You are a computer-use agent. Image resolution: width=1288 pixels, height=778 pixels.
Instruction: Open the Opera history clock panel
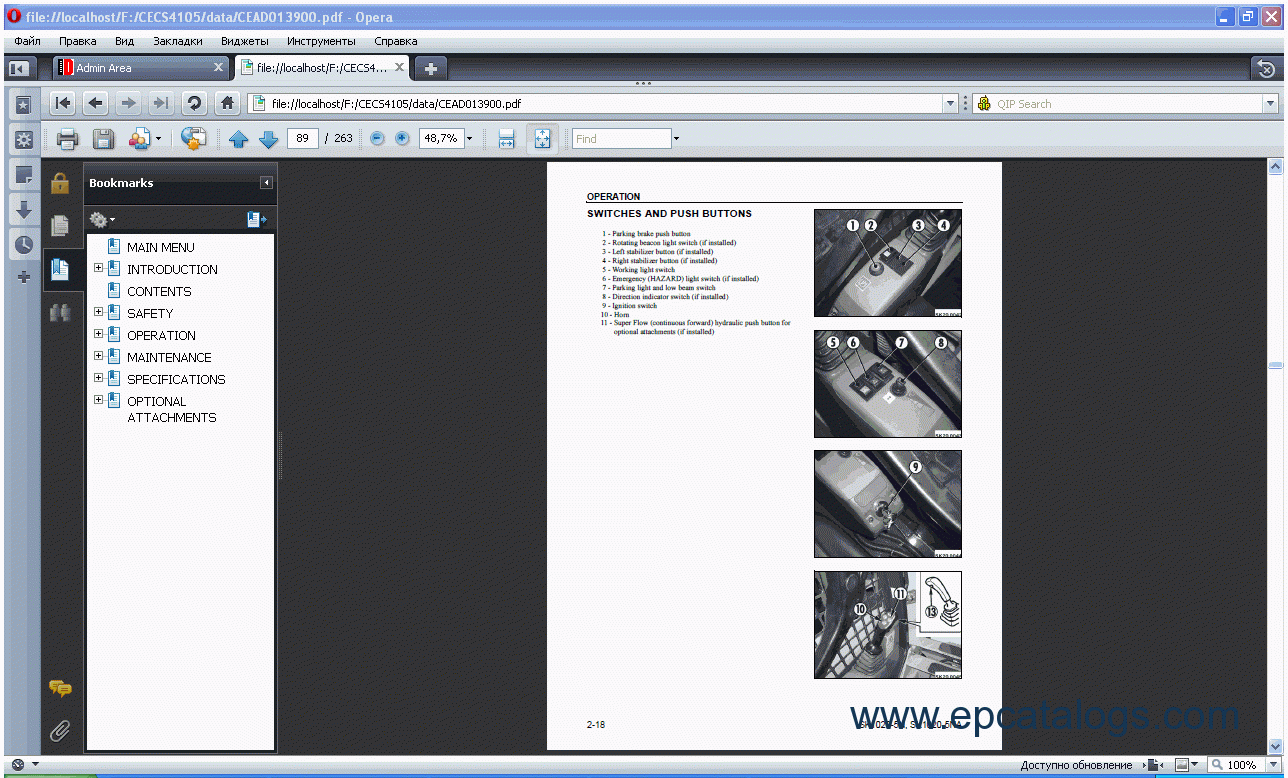24,245
